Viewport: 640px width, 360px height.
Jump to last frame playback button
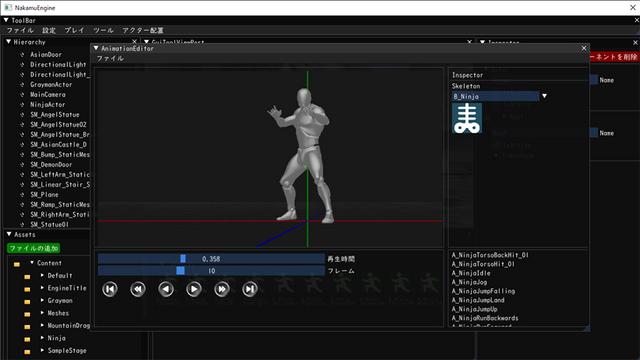[250, 289]
